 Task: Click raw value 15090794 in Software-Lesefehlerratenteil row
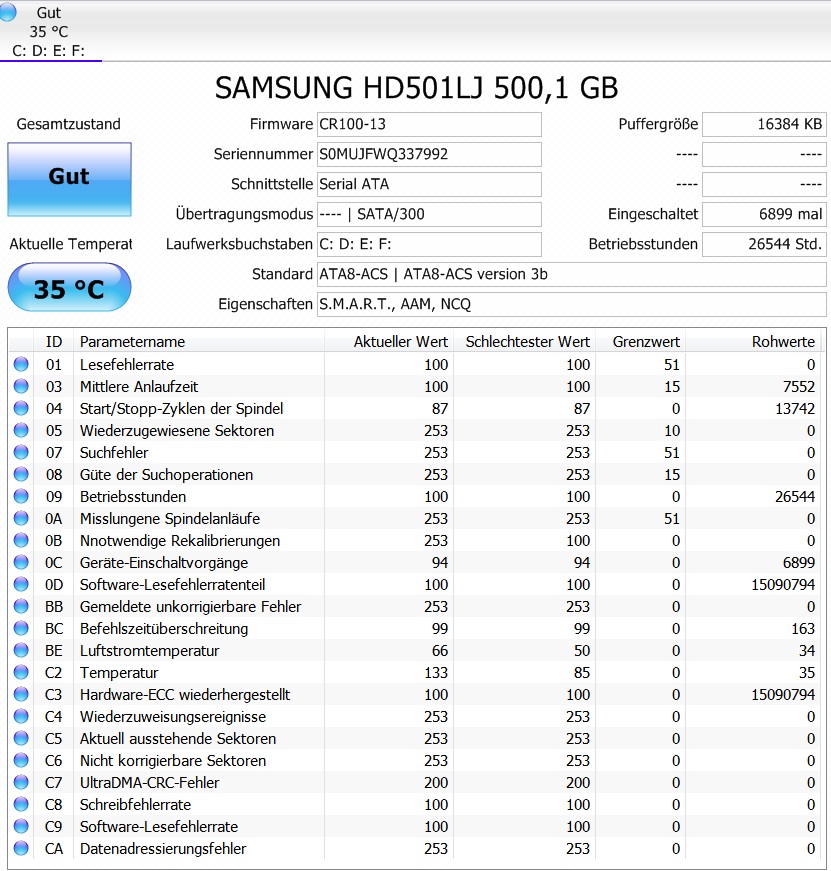[783, 584]
